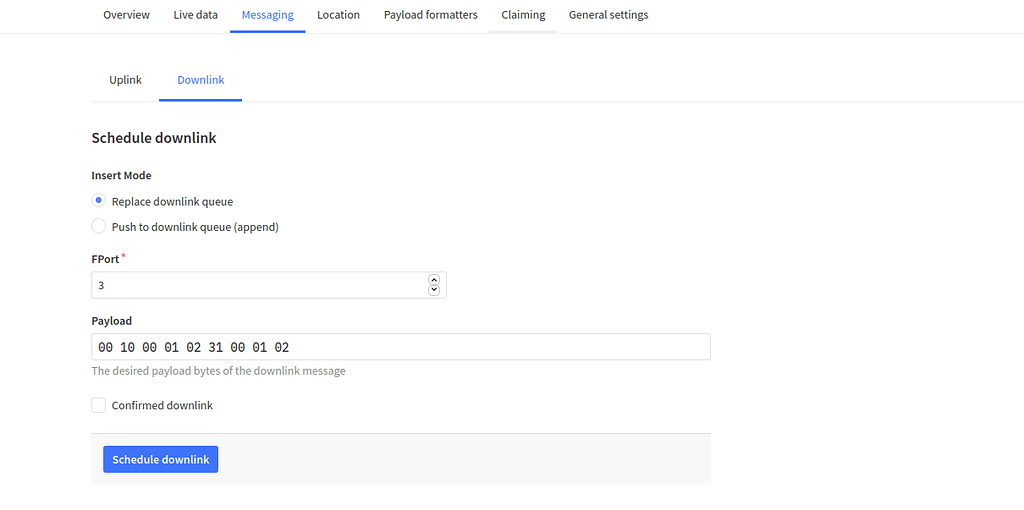Viewport: 1024px width, 510px height.
Task: Decrease FPort with the down arrow
Action: [x=434, y=290]
